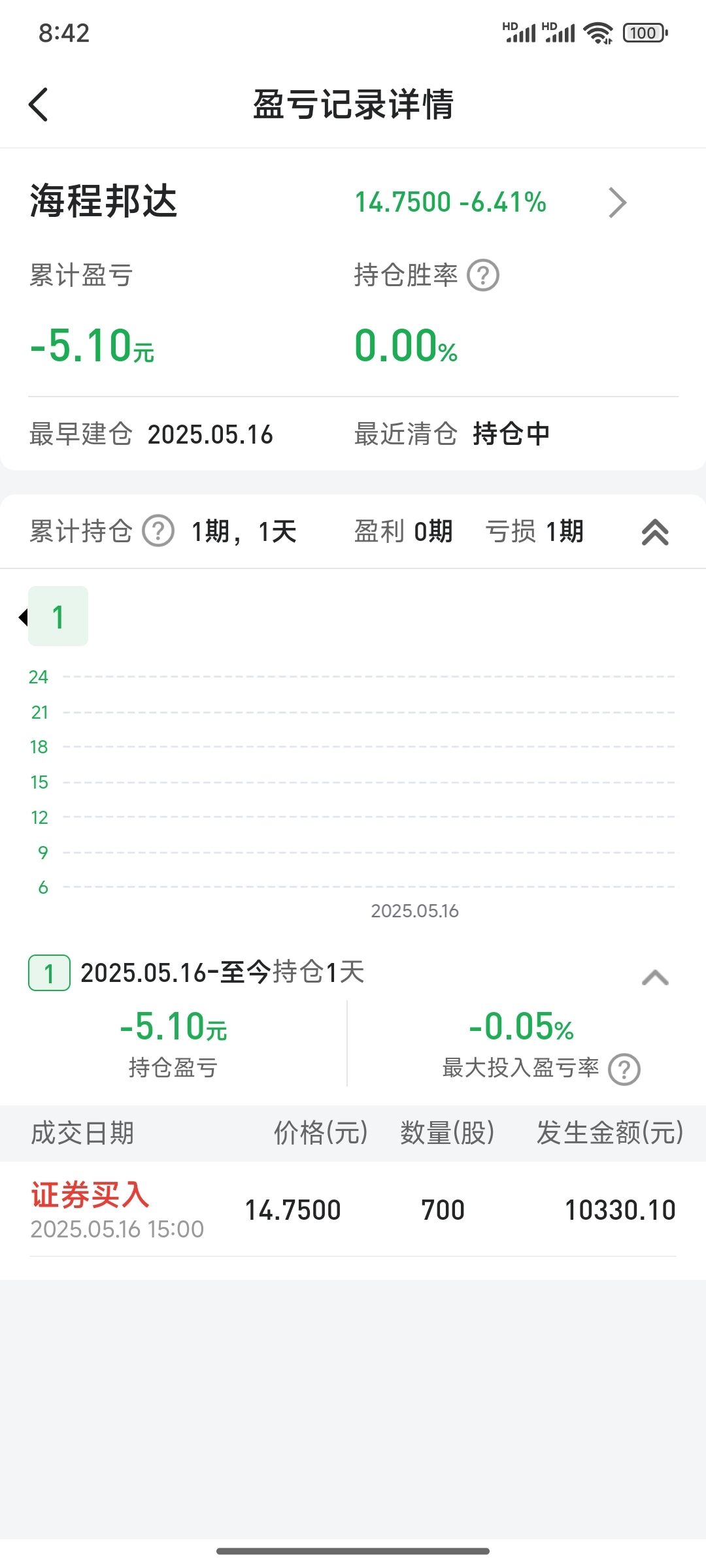
Task: Open stock detail via right chevron
Action: click(617, 203)
